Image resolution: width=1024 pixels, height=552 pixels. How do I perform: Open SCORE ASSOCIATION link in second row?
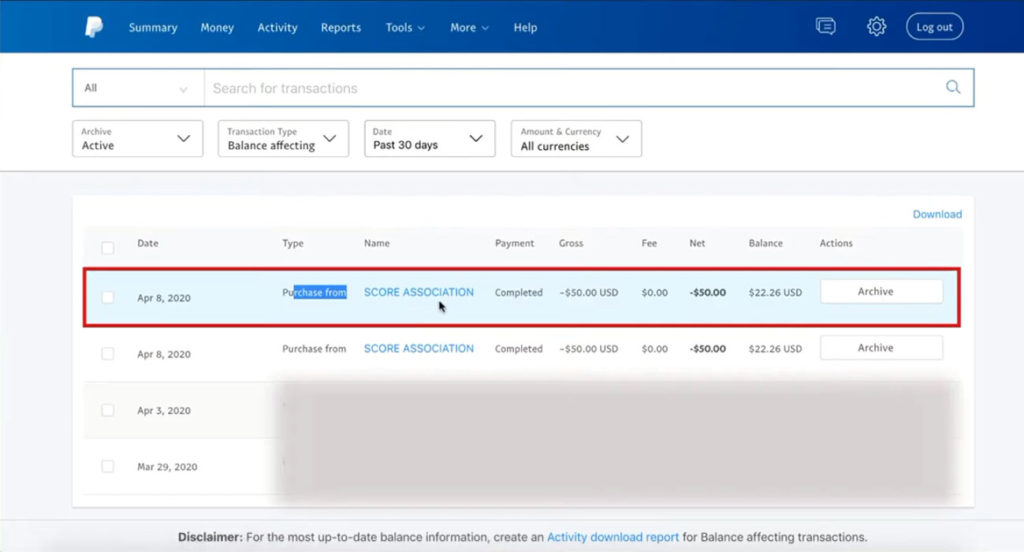(x=419, y=348)
